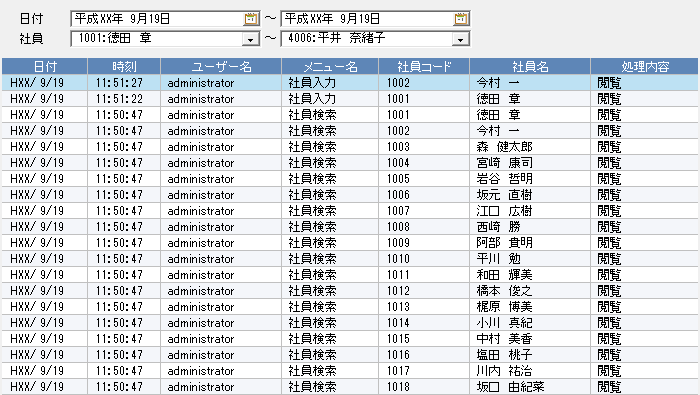This screenshot has height=395, width=700.
Task: Select employee name 塩田 桃子
Action: [530, 355]
